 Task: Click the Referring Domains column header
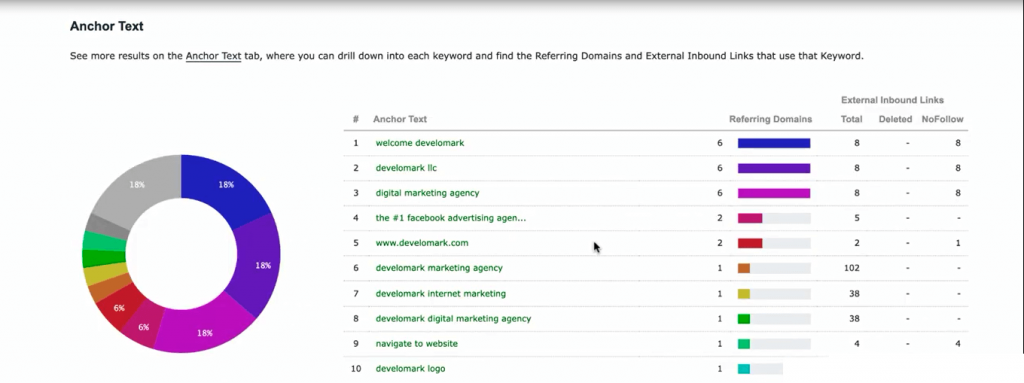coord(771,120)
